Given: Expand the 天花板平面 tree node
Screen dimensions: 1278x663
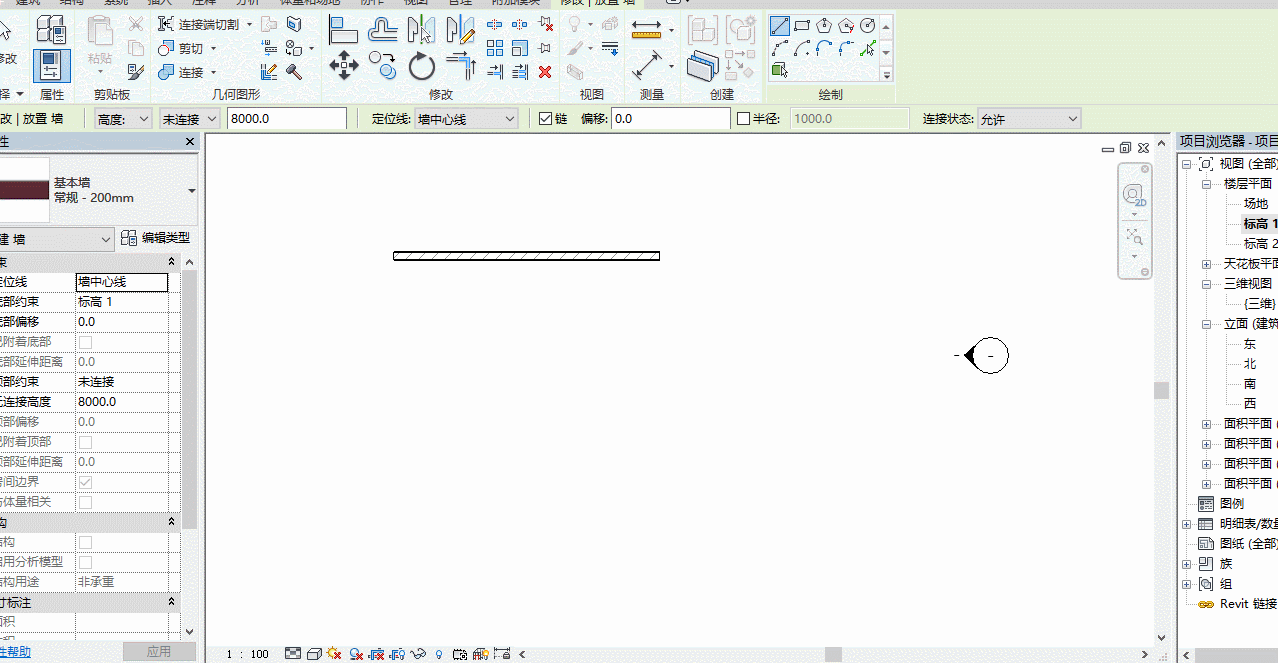Looking at the screenshot, I should (x=1207, y=264).
